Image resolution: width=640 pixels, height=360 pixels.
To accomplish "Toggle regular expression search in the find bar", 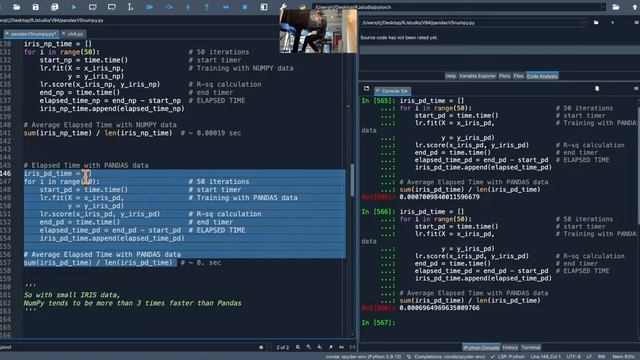I will coord(331,347).
